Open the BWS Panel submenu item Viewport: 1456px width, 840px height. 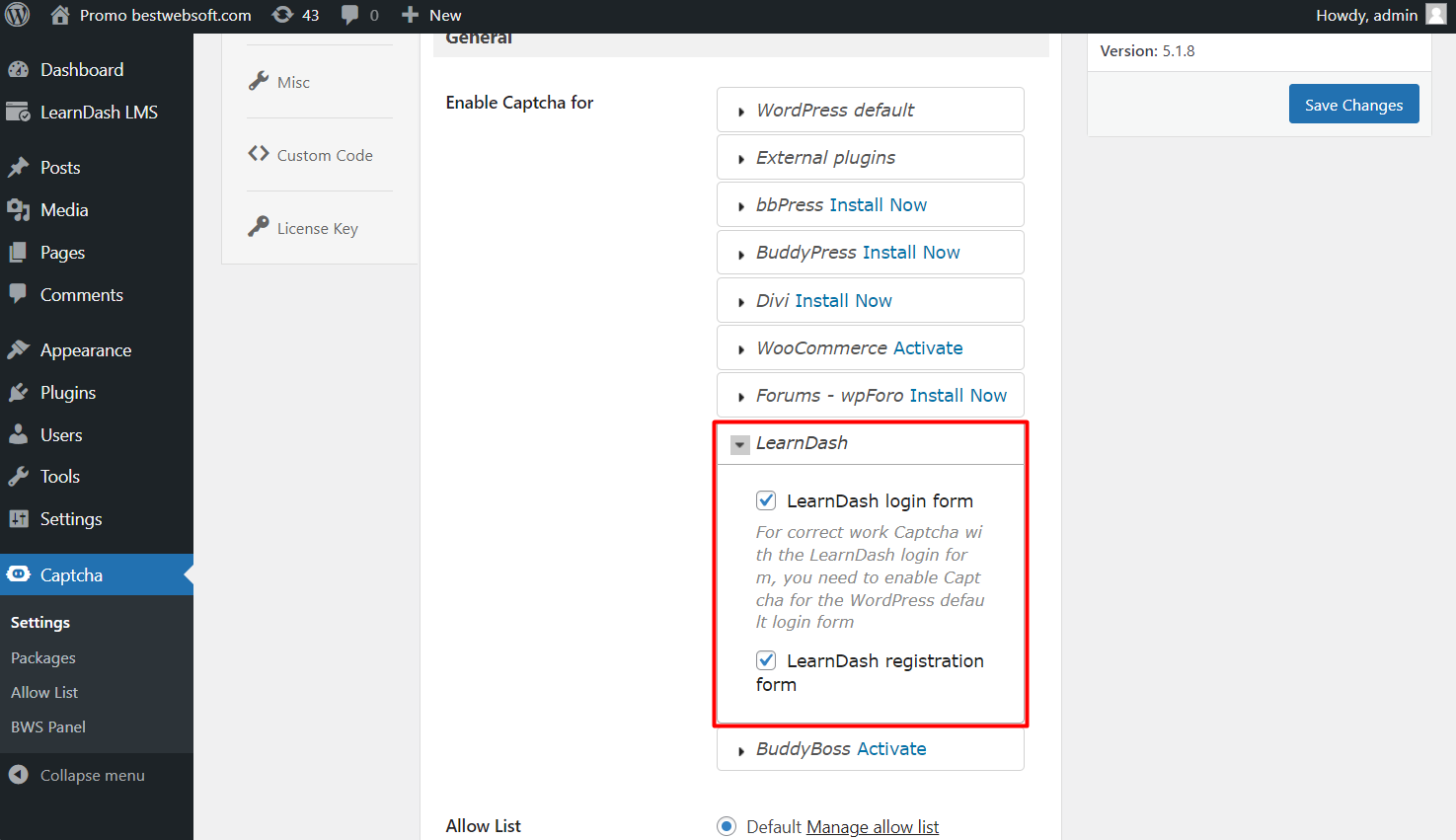[48, 726]
